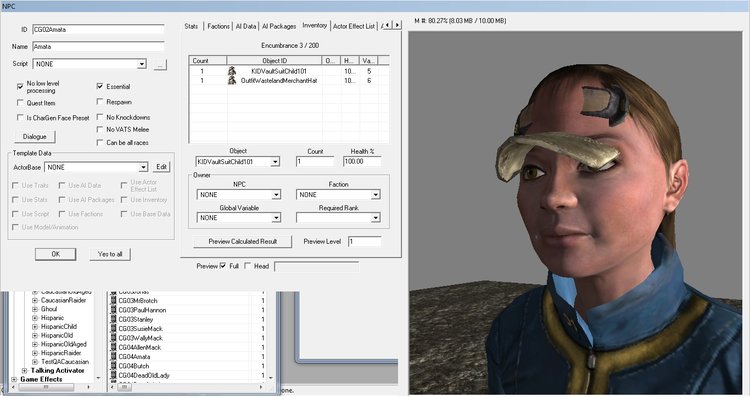Image resolution: width=750 pixels, height=398 pixels.
Task: Click the armor icon beside OutfitWastelandMerchantHat
Action: [x=232, y=80]
